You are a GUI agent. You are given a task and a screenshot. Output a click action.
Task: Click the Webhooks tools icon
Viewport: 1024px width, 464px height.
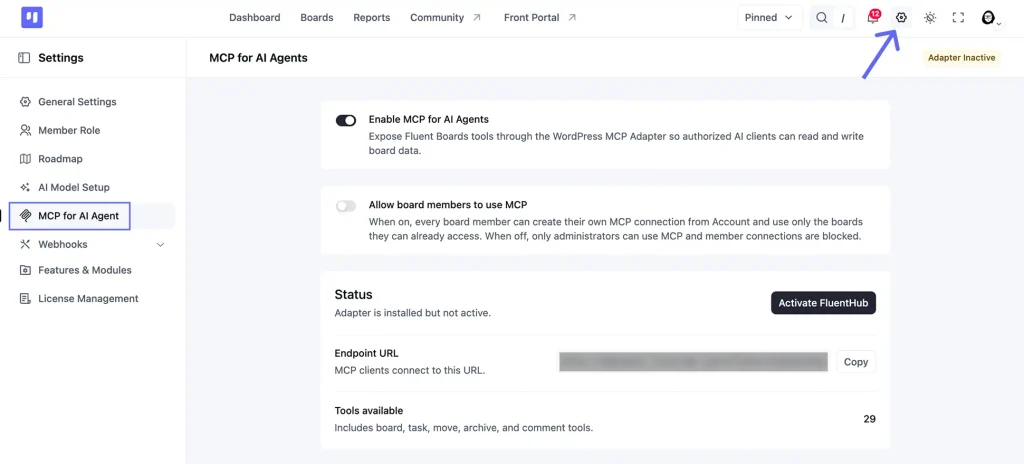25,244
